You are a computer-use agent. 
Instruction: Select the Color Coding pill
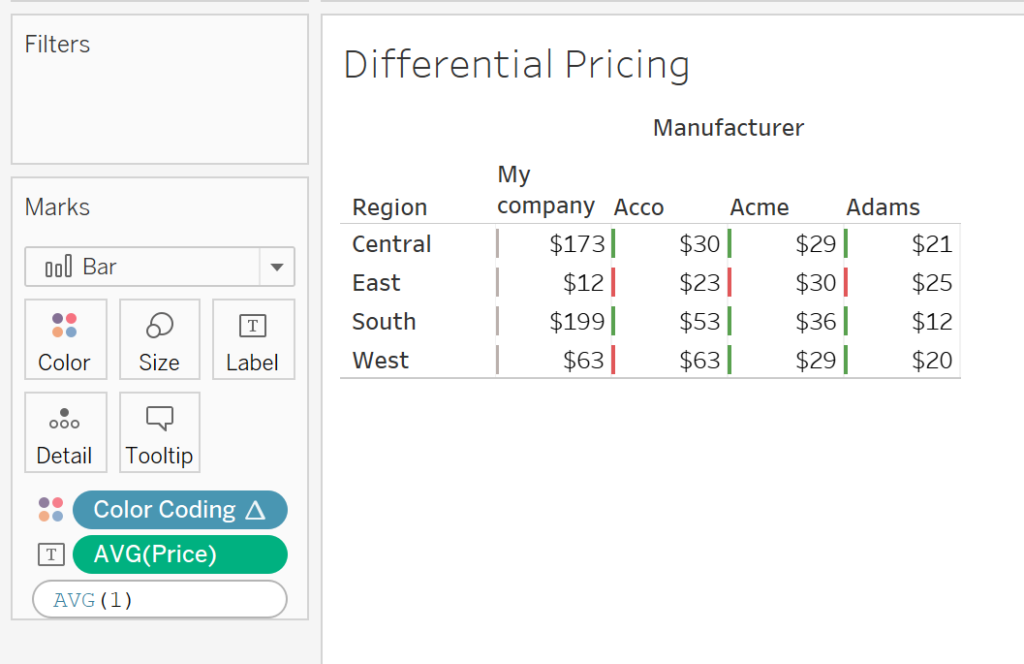pyautogui.click(x=180, y=509)
